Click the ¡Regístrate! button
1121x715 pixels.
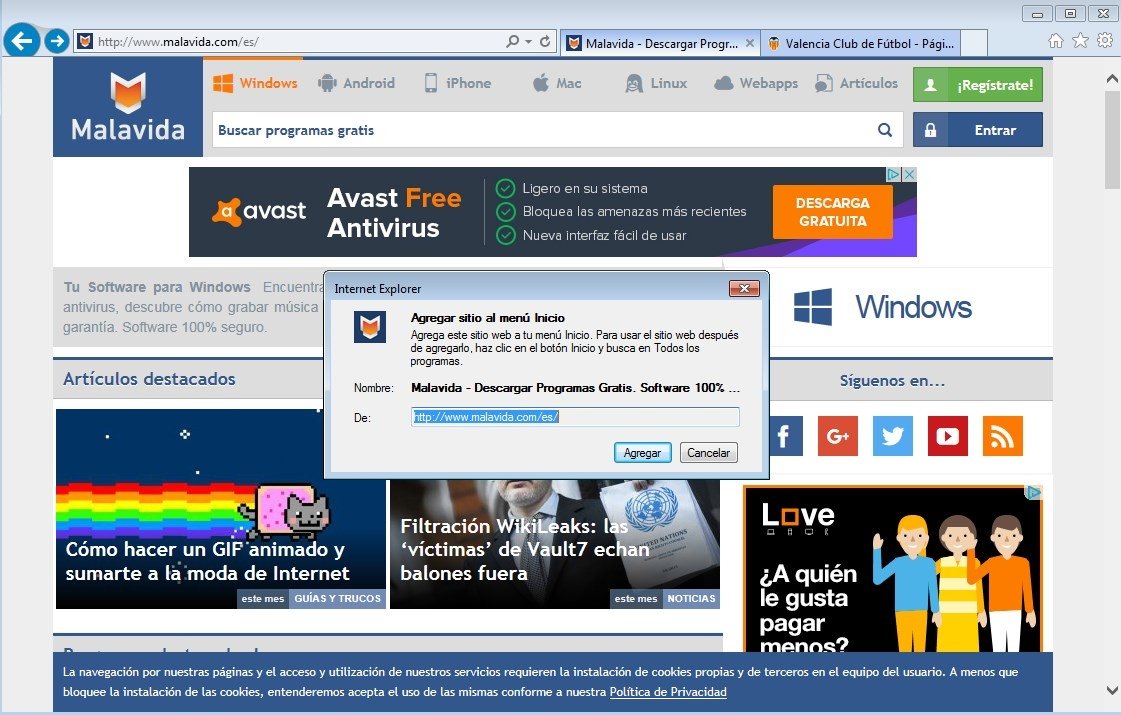(977, 84)
